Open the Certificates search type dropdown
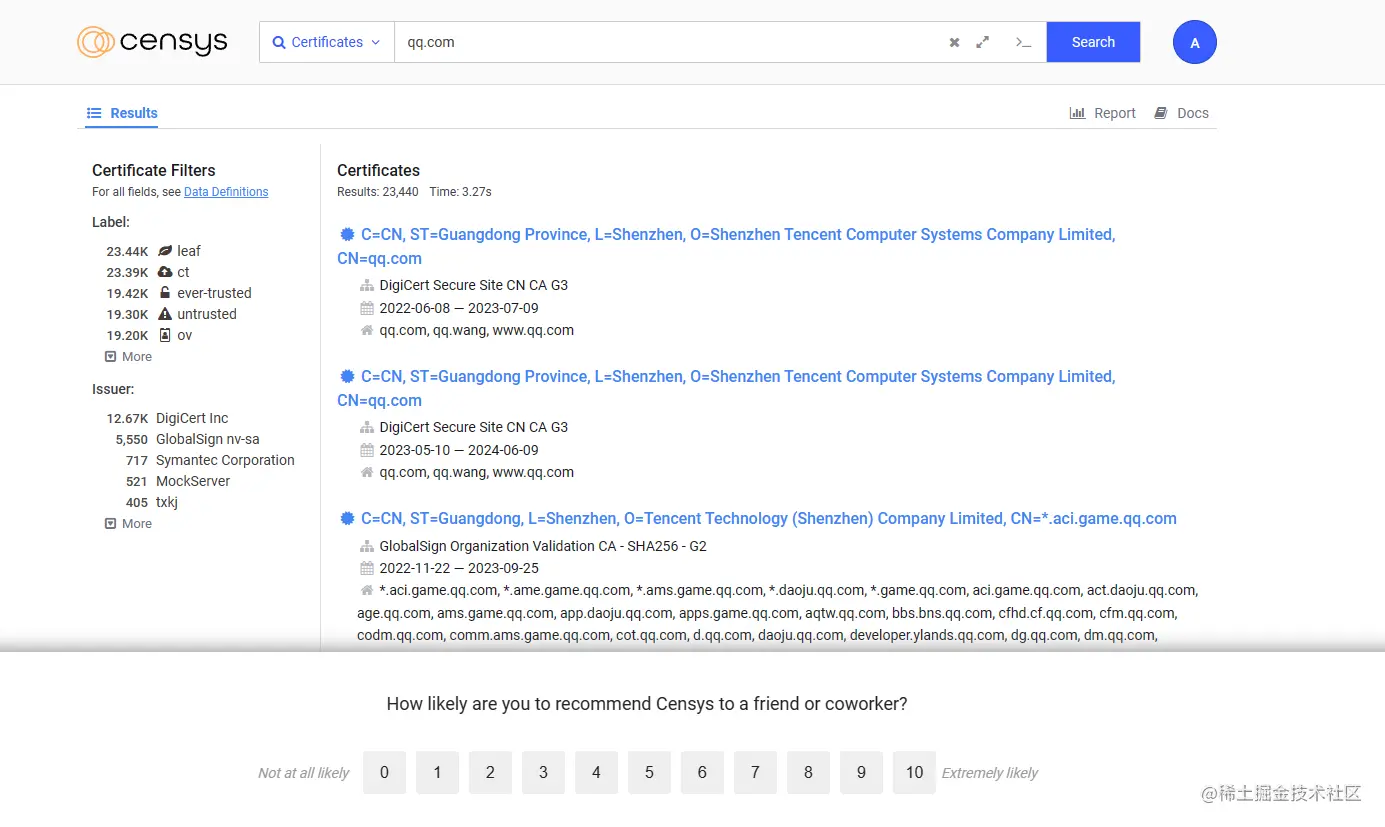 pos(327,42)
